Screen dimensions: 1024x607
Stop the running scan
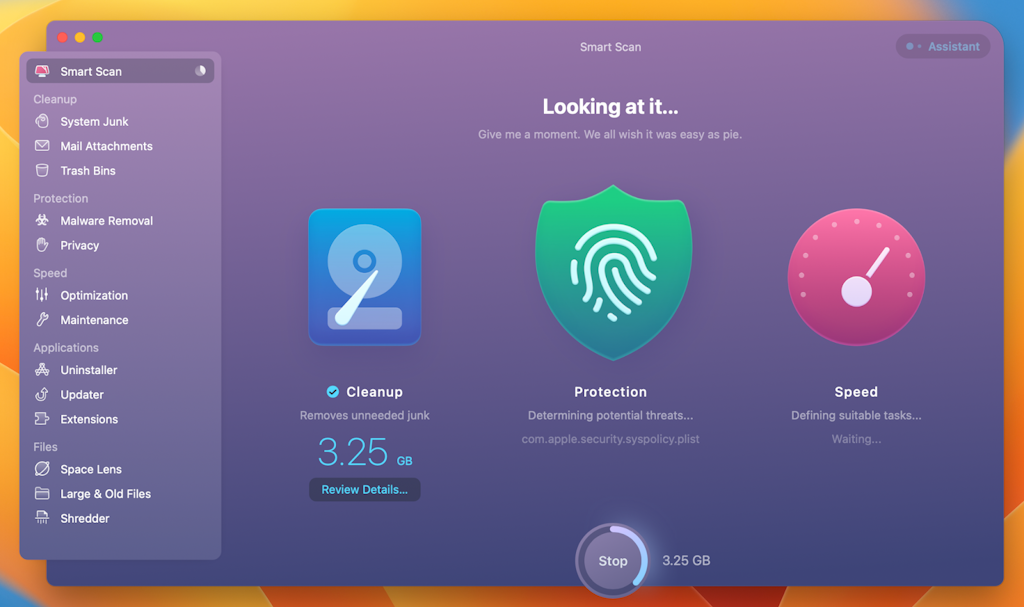(613, 561)
